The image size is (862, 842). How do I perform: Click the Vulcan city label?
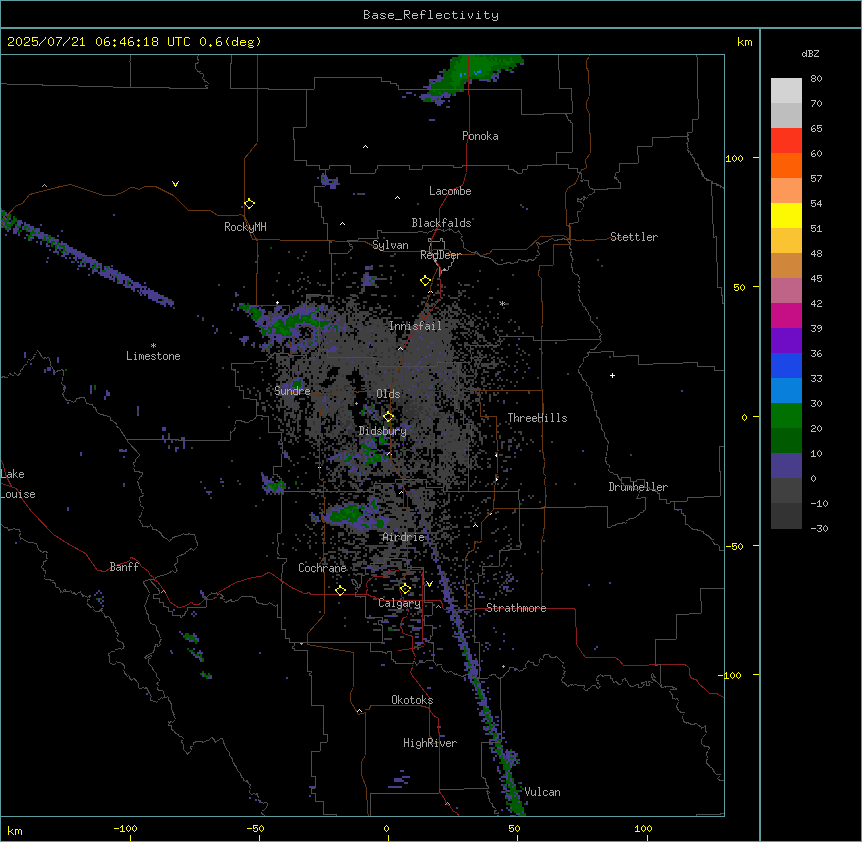click(542, 792)
